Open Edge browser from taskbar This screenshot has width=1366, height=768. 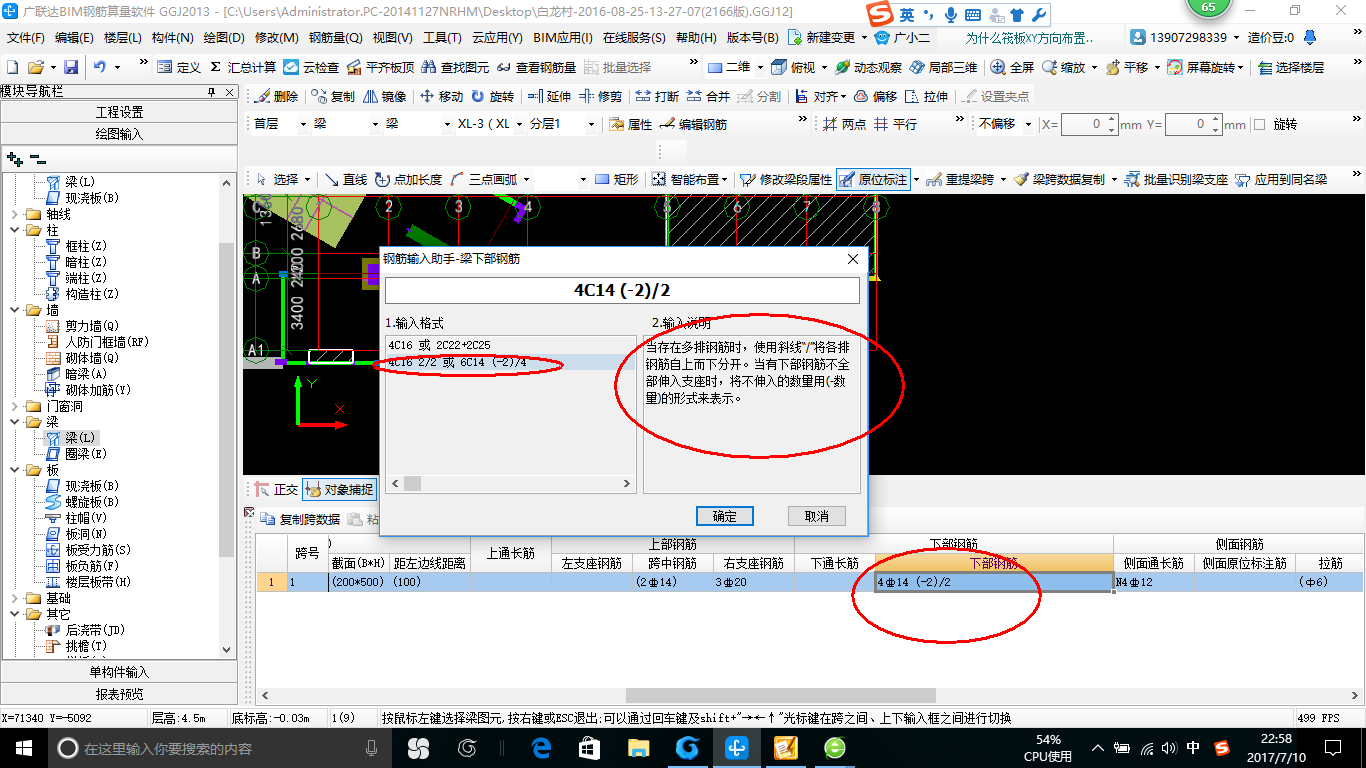coord(541,747)
